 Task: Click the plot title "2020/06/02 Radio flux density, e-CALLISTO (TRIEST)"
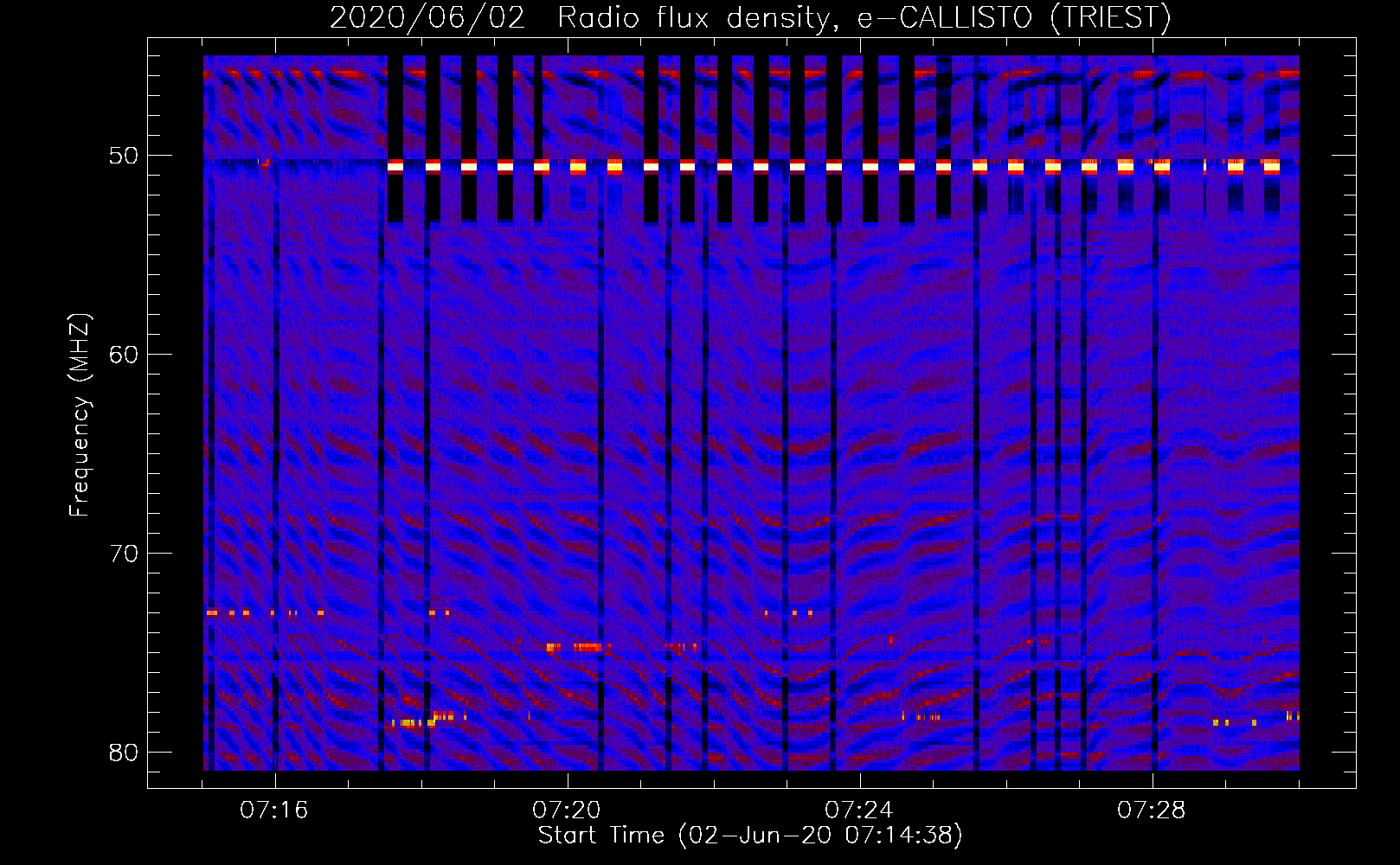click(x=750, y=17)
